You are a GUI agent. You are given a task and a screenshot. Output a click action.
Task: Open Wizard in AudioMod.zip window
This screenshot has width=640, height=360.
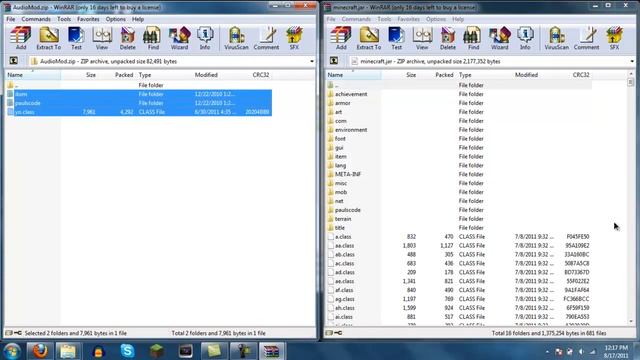[179, 38]
